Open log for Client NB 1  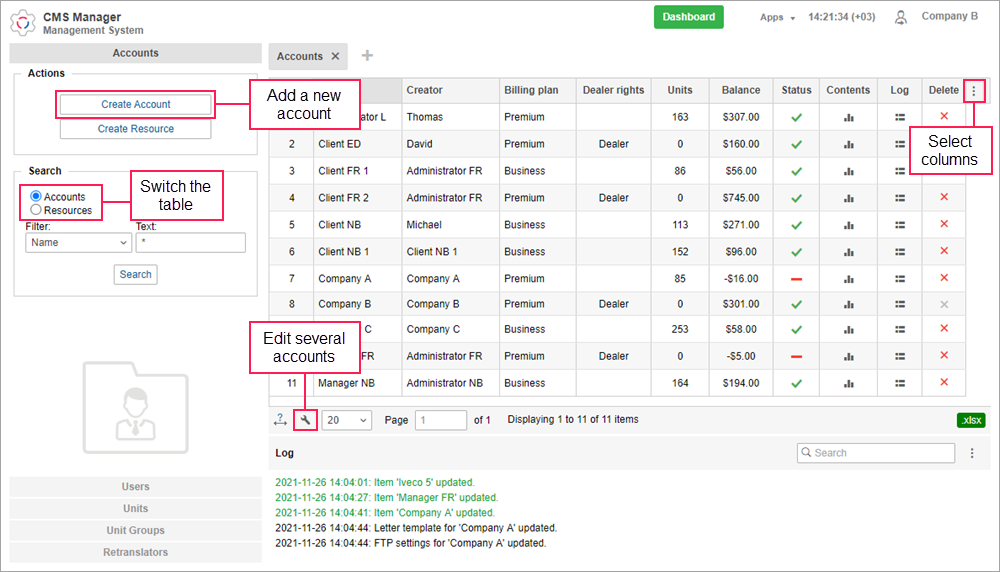click(x=900, y=252)
